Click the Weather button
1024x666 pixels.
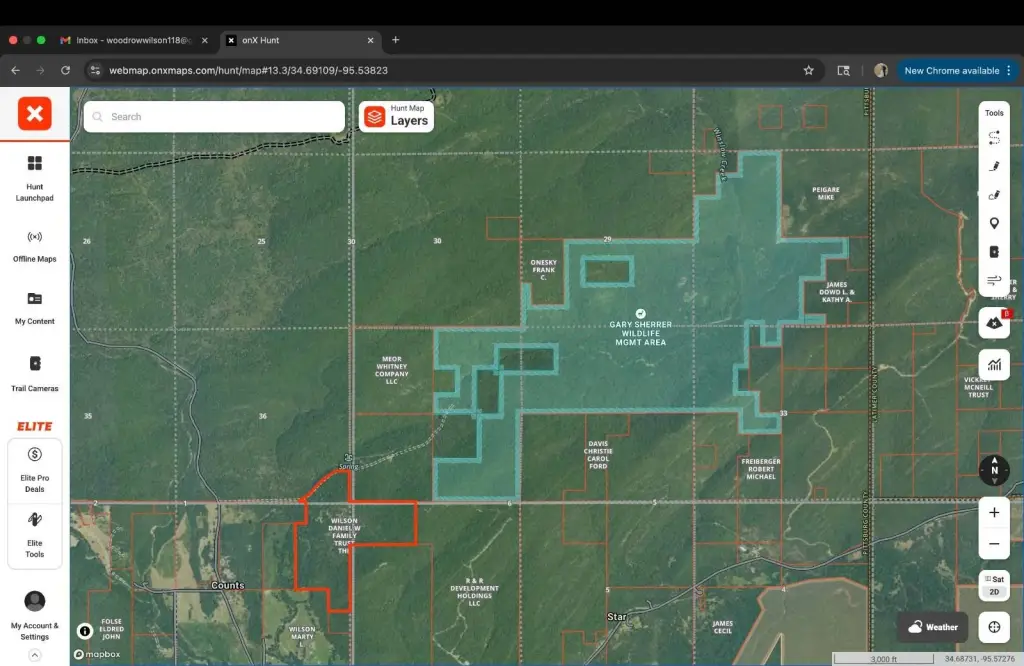coord(932,627)
